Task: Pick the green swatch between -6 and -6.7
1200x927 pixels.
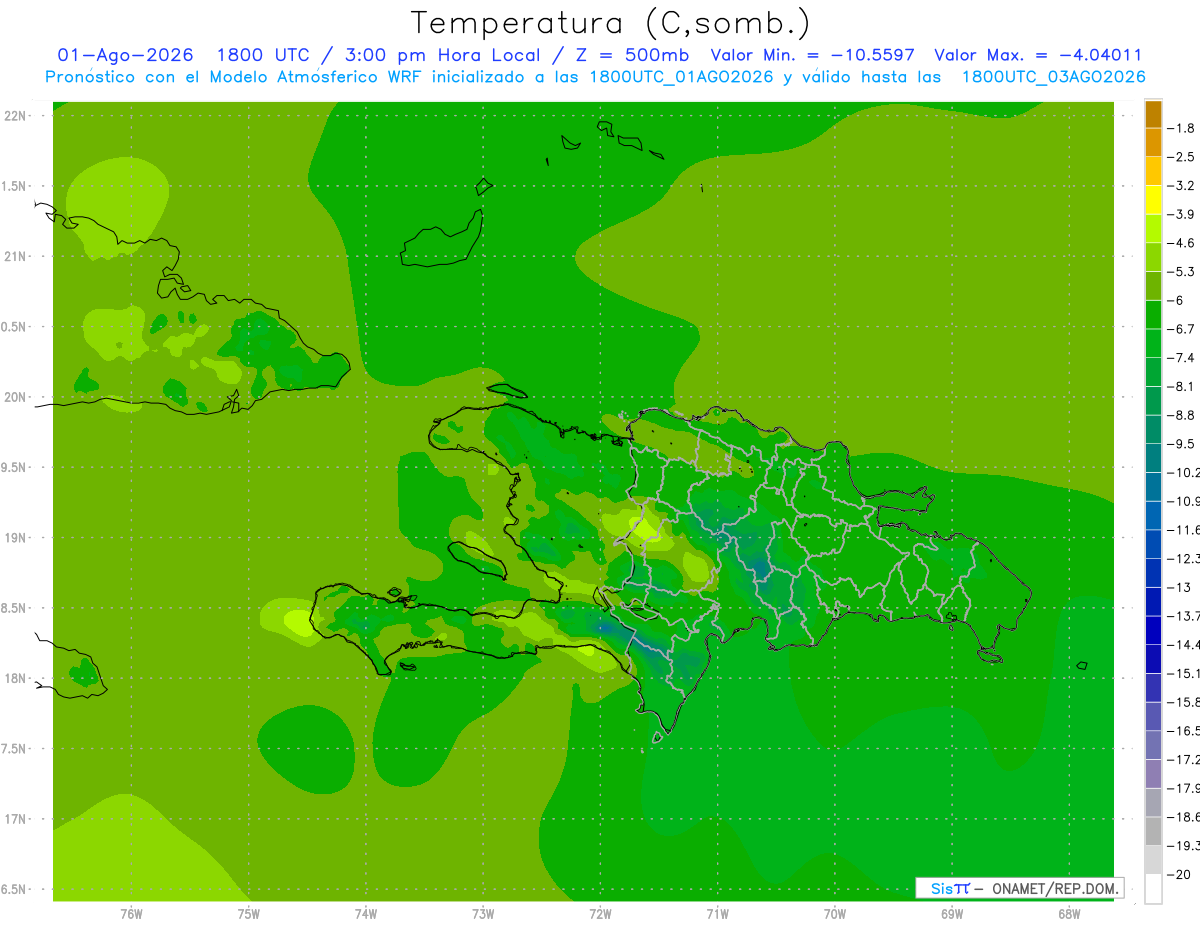Action: [x=1153, y=315]
